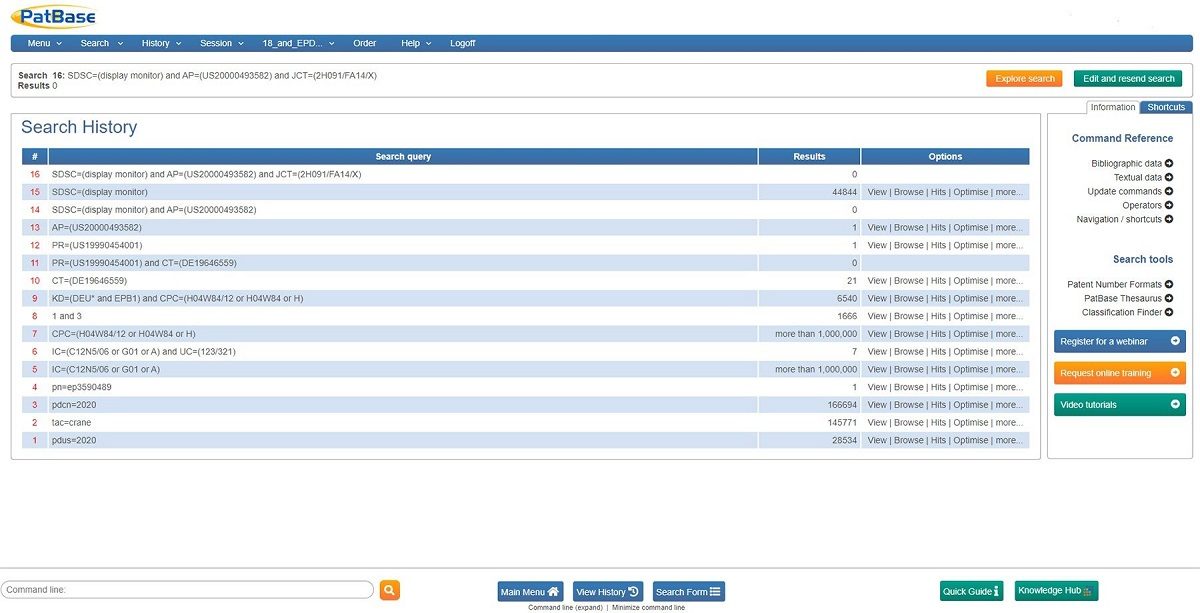Viewport: 1200px width, 613px height.
Task: Click the PatBase logo
Action: [55, 16]
